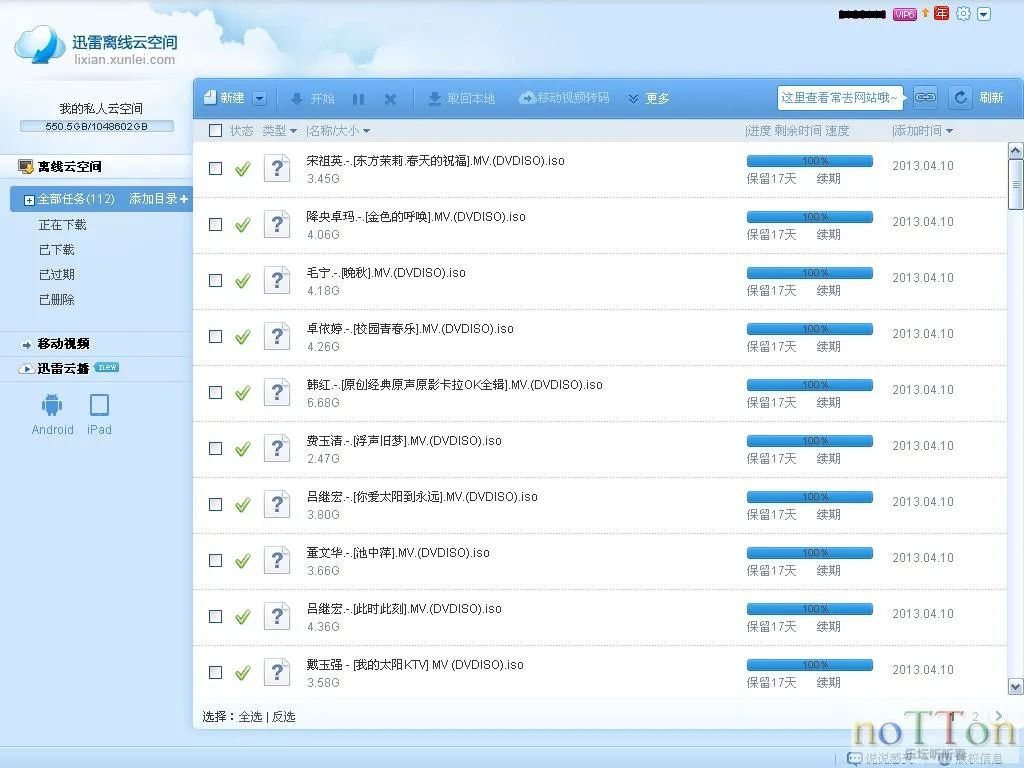Click the progress bar of 韩红 task

(808, 384)
